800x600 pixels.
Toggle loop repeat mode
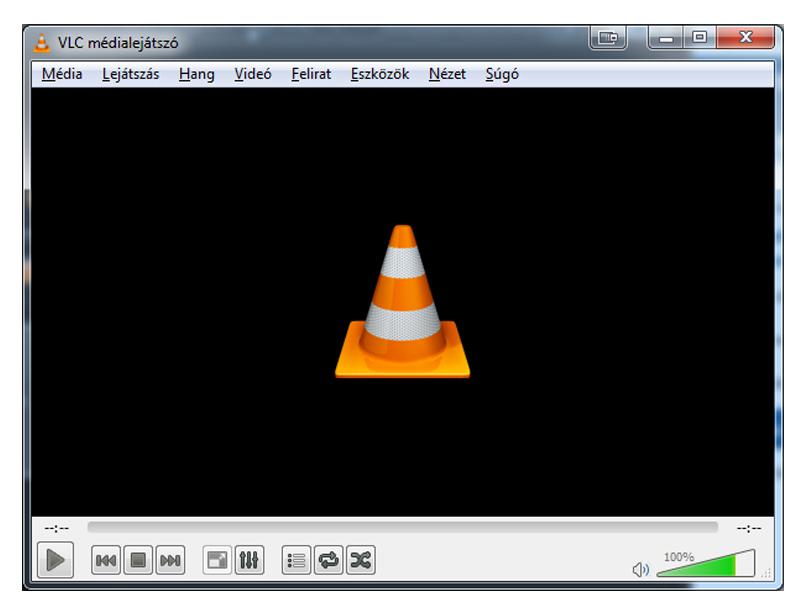pos(329,560)
